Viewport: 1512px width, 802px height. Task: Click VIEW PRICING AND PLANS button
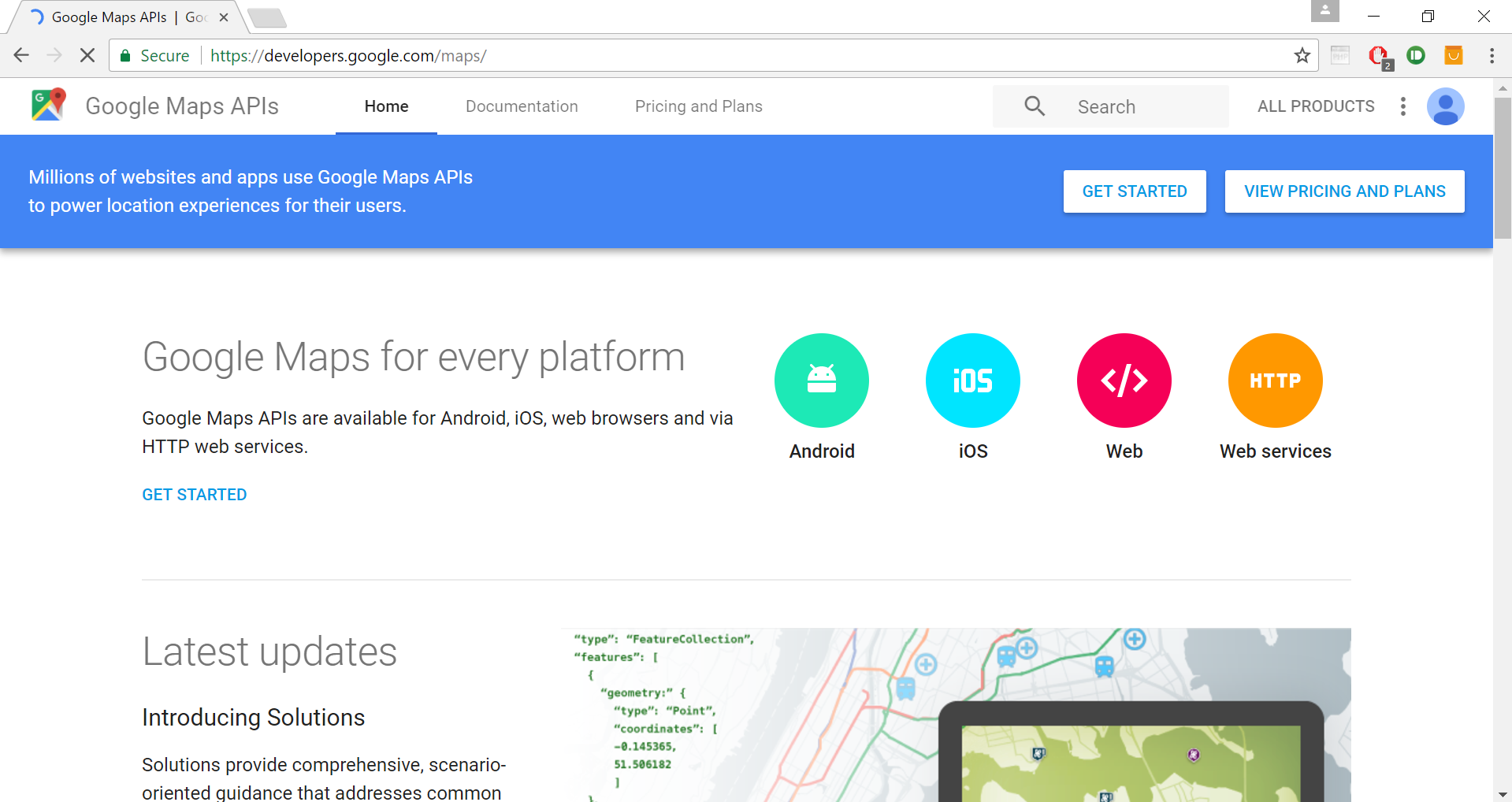click(1344, 191)
